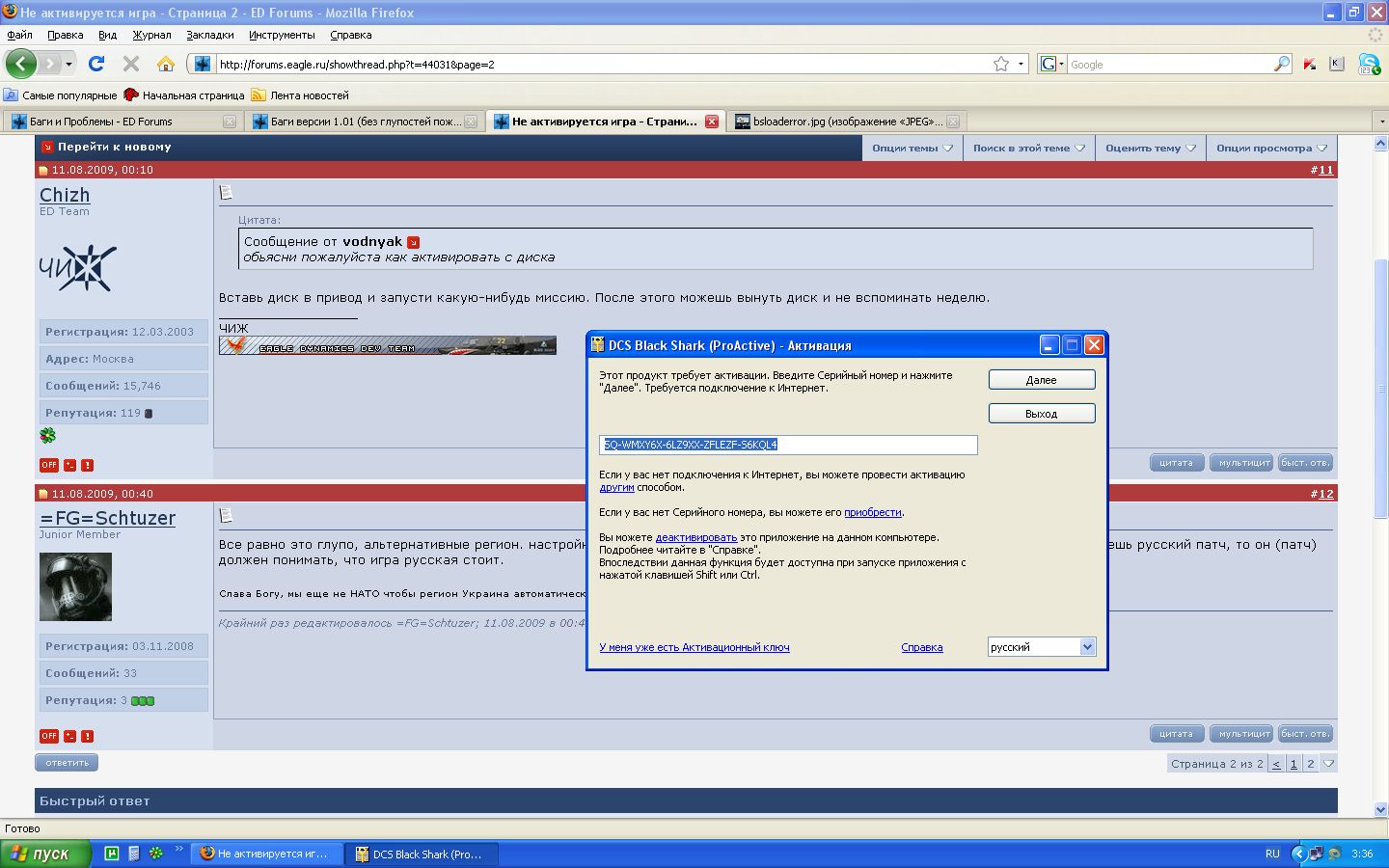Image resolution: width=1389 pixels, height=868 pixels.
Task: Click Выход button in activation dialog
Action: [x=1042, y=414]
